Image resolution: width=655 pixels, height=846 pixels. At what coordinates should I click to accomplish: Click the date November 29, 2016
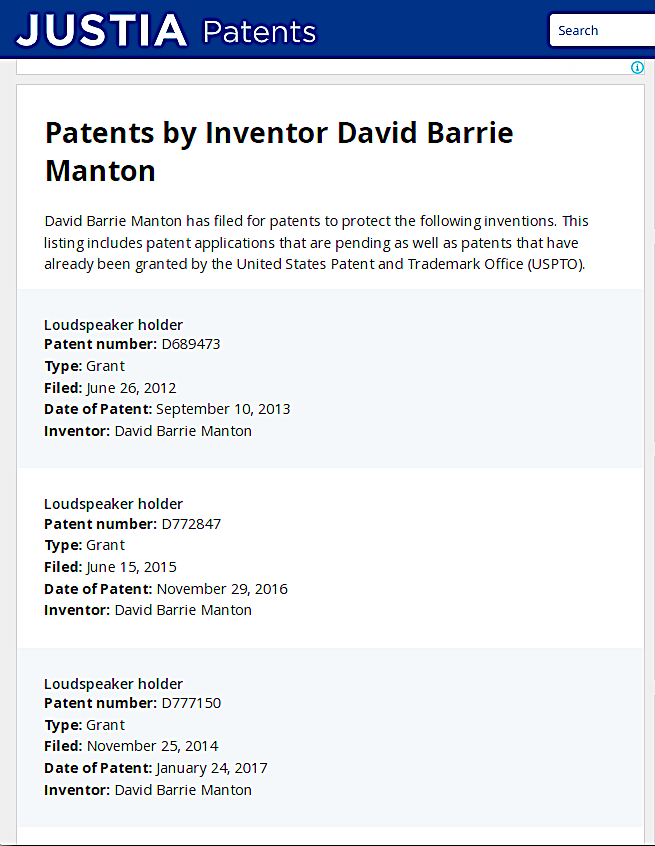coord(222,589)
